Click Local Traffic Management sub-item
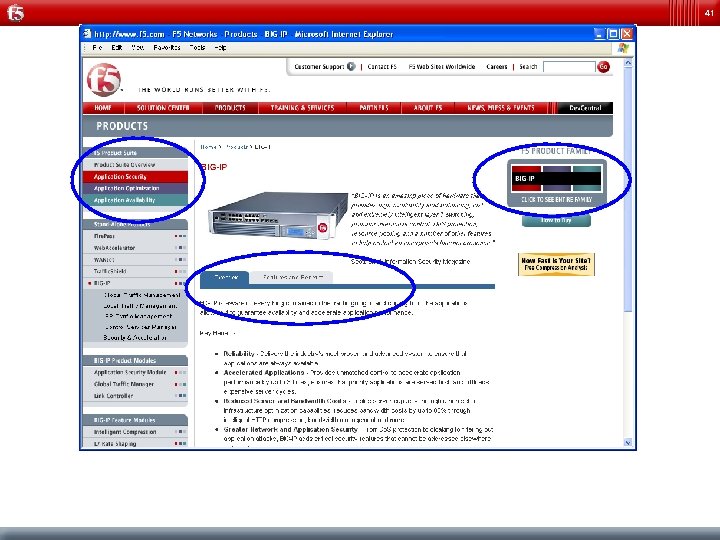This screenshot has height=540, width=720. coord(140,306)
